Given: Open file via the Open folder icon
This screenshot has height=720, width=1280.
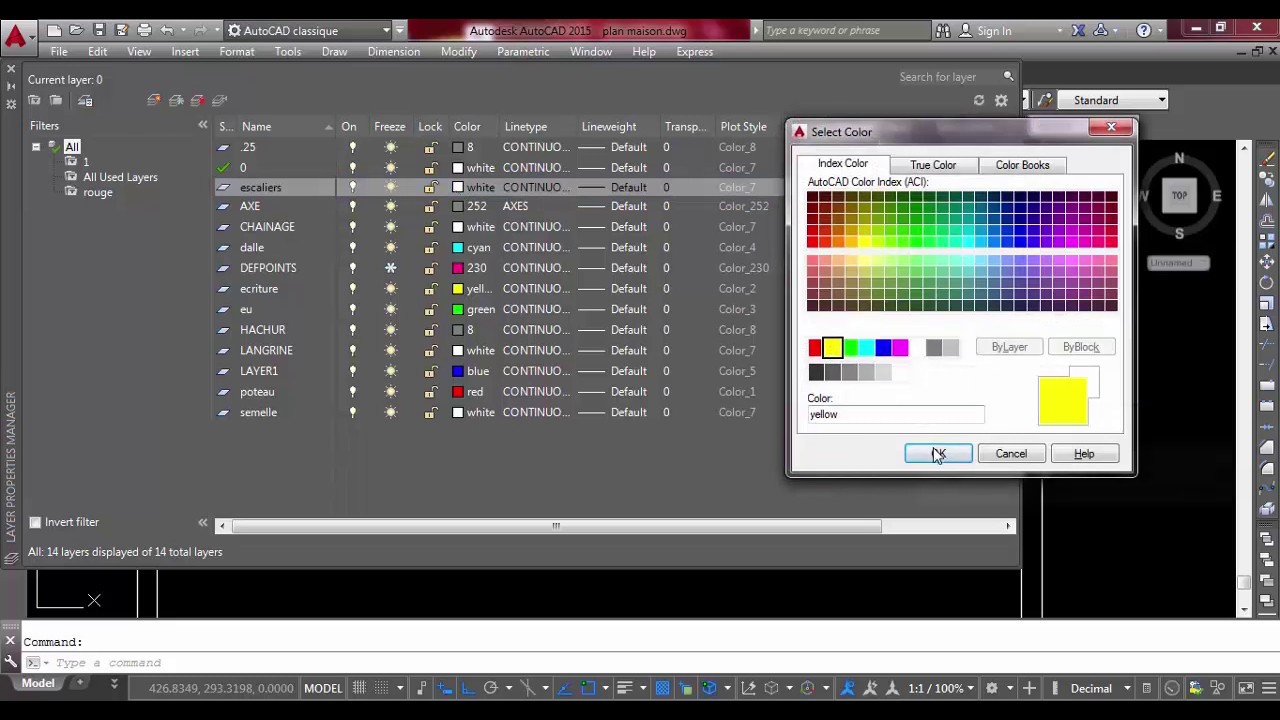Looking at the screenshot, I should click(77, 30).
